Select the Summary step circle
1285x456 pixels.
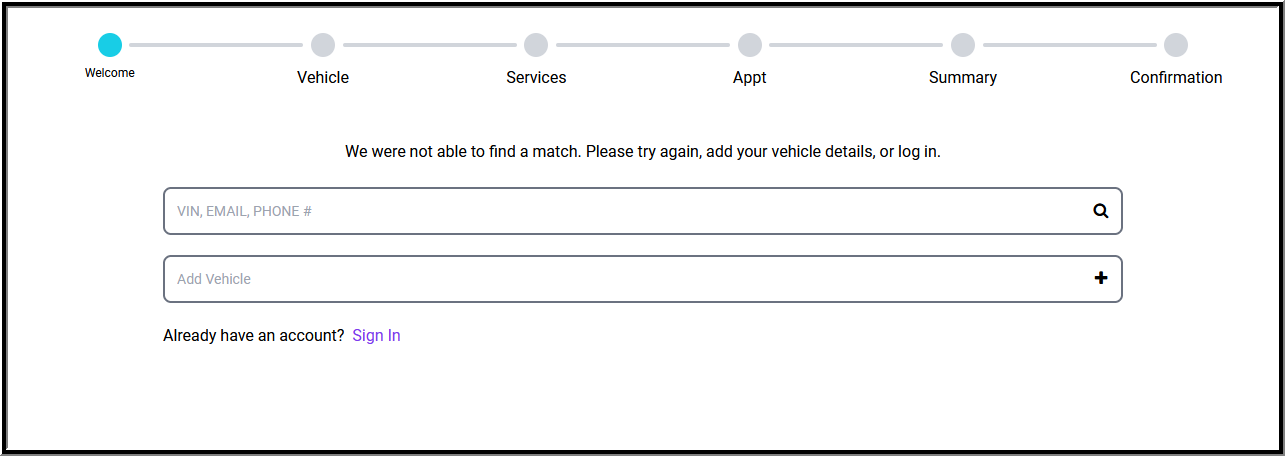tap(963, 45)
